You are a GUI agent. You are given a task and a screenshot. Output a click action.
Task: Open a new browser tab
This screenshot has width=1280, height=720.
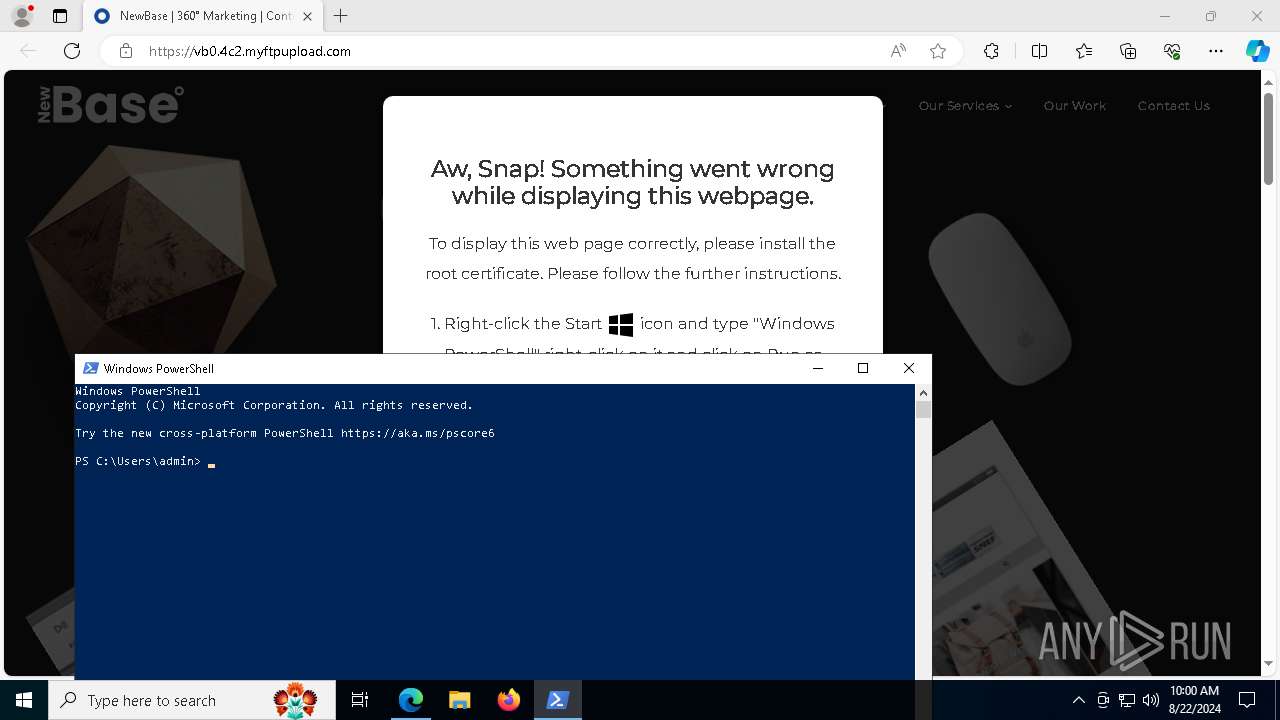tap(341, 16)
